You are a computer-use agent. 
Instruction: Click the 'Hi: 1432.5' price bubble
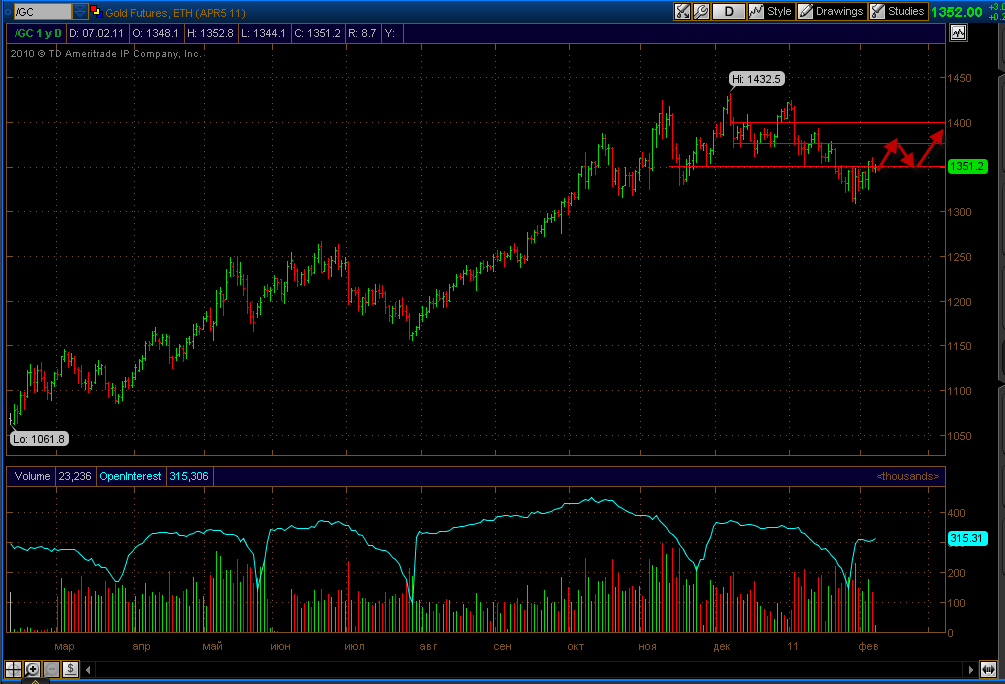coord(756,79)
